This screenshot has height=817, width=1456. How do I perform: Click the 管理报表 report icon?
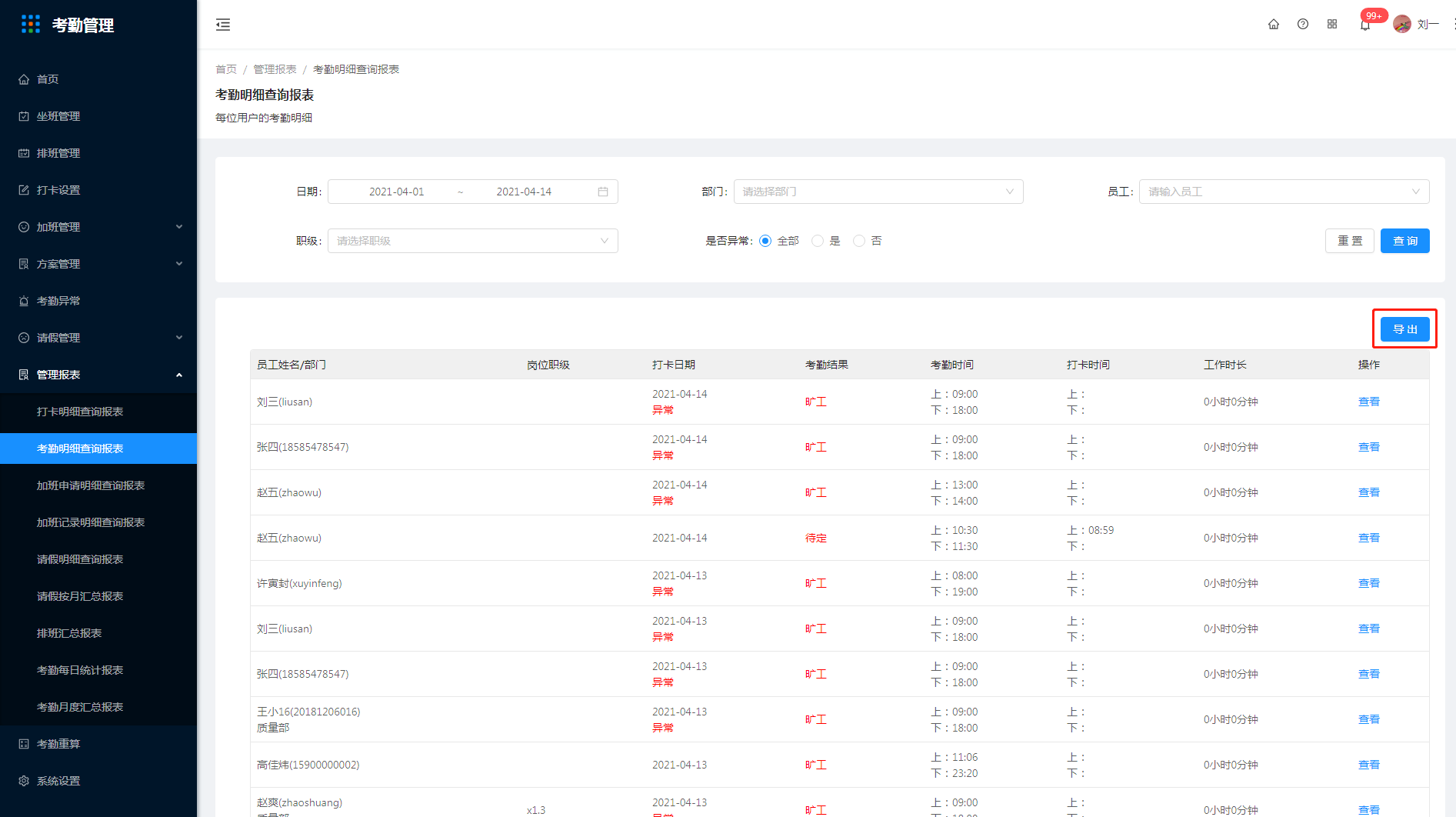pos(24,375)
